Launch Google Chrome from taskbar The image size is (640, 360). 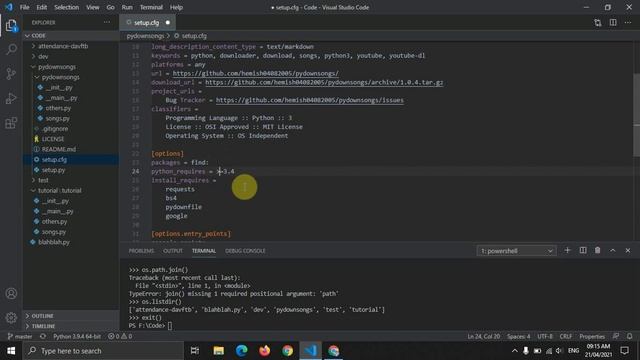pos(287,351)
